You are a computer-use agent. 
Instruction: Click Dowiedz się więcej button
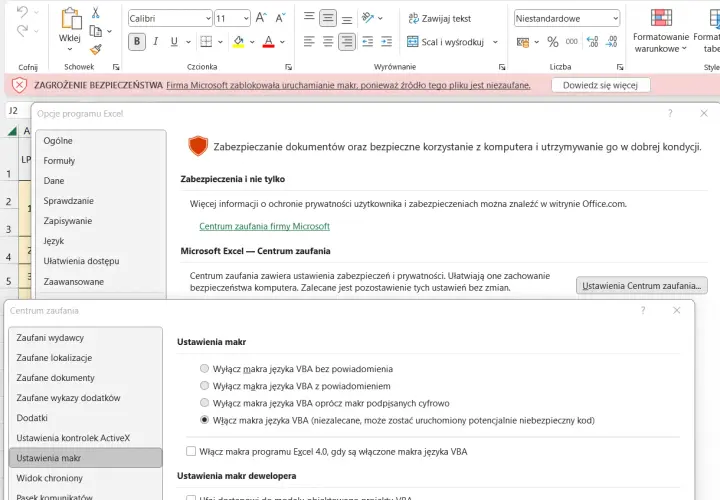tap(601, 85)
